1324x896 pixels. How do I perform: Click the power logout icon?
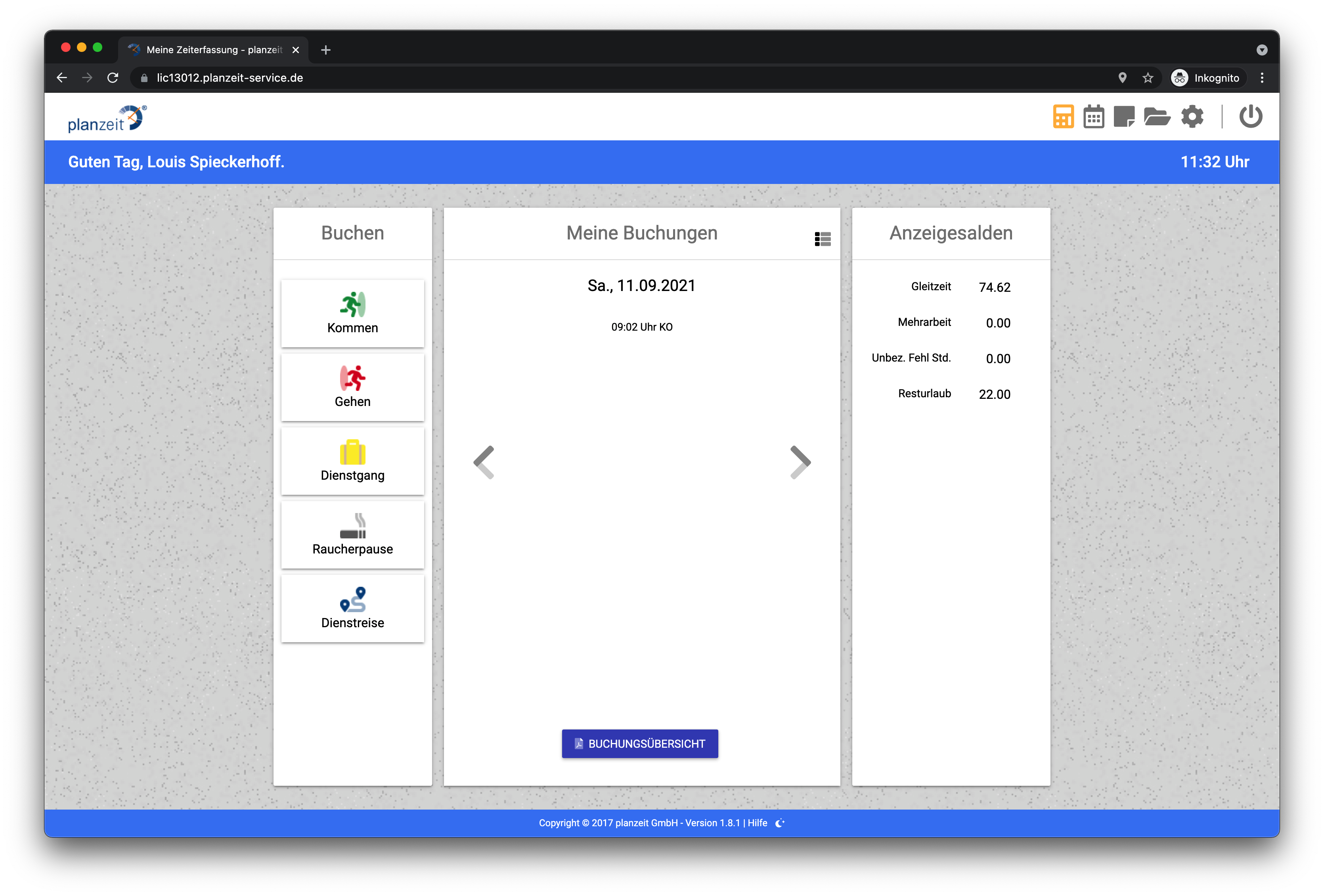(1251, 117)
